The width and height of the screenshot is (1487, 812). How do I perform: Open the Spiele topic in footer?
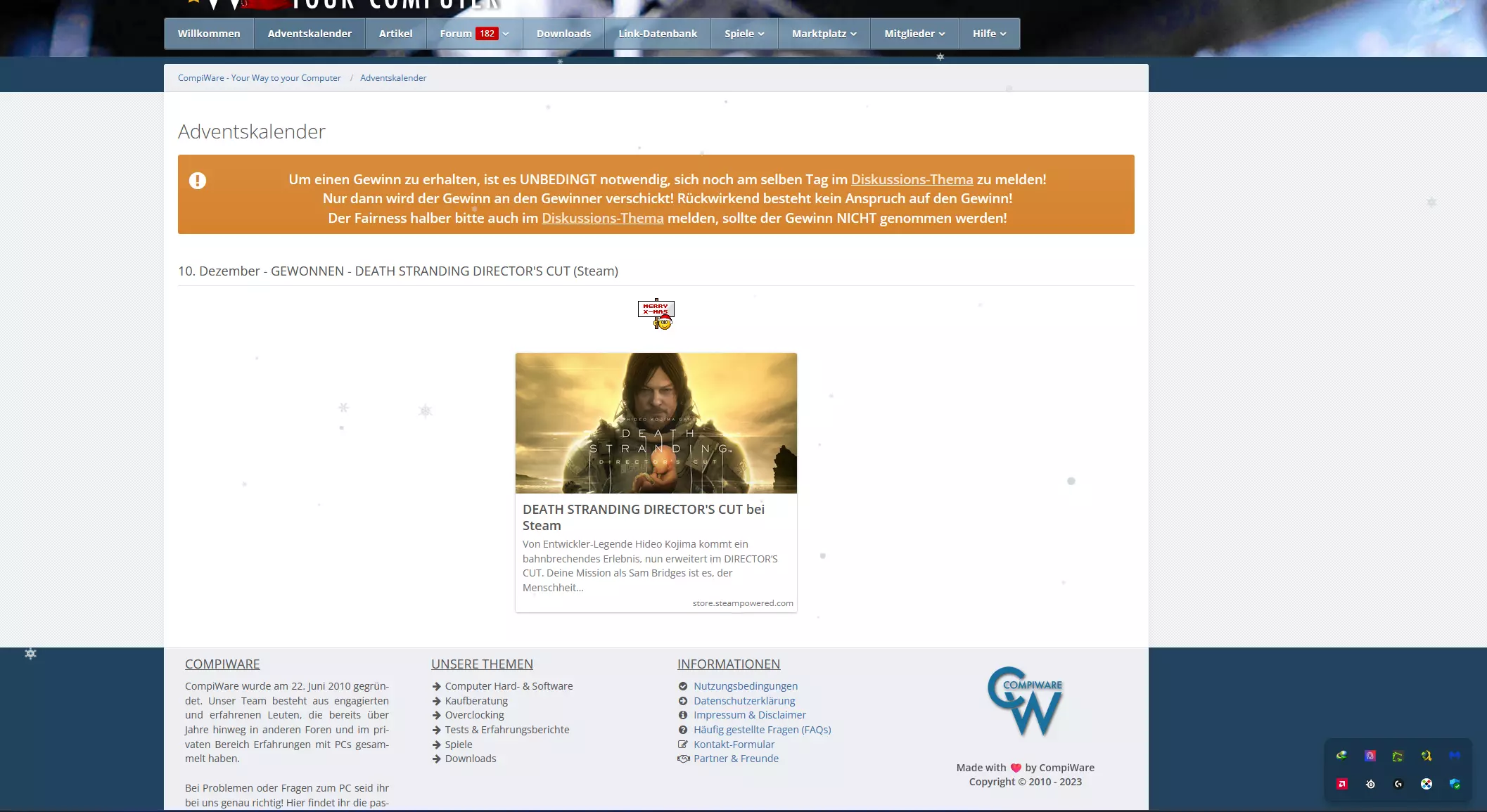coord(459,745)
